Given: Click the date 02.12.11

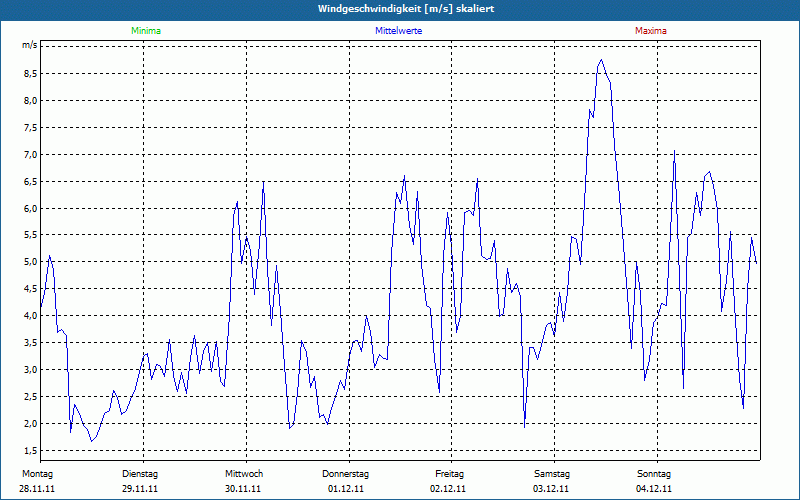Looking at the screenshot, I should click(448, 489).
